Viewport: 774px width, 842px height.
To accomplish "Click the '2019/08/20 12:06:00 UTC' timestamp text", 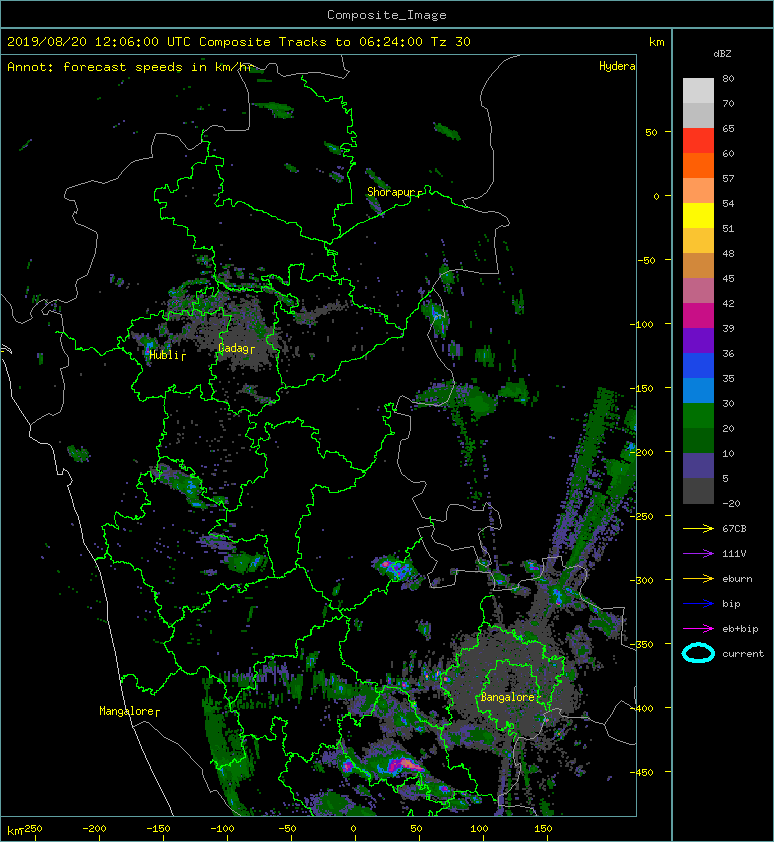I will [99, 42].
